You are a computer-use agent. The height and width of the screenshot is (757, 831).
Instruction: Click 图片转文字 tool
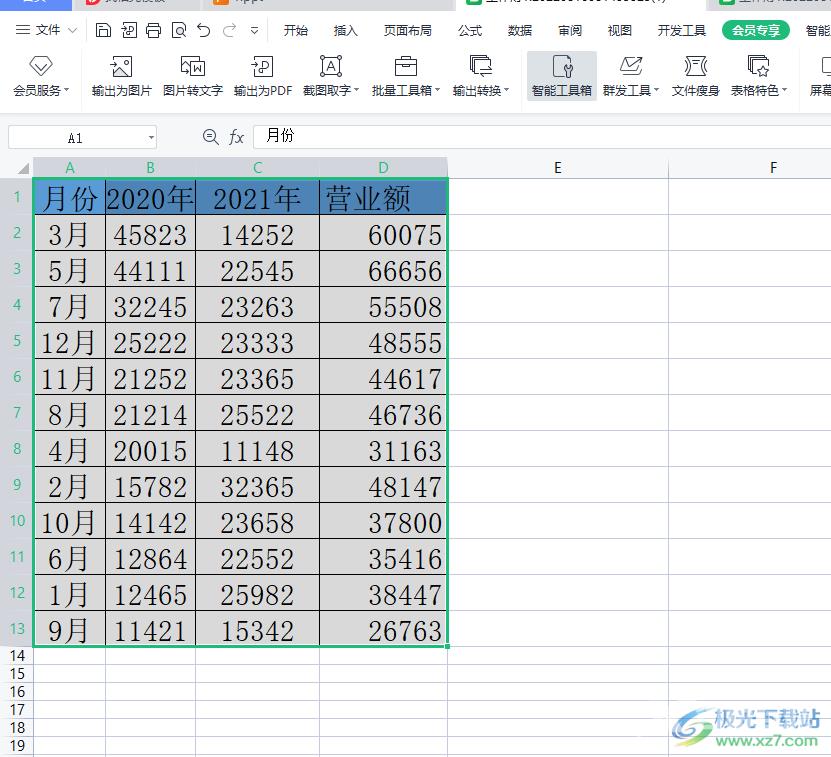(x=193, y=76)
